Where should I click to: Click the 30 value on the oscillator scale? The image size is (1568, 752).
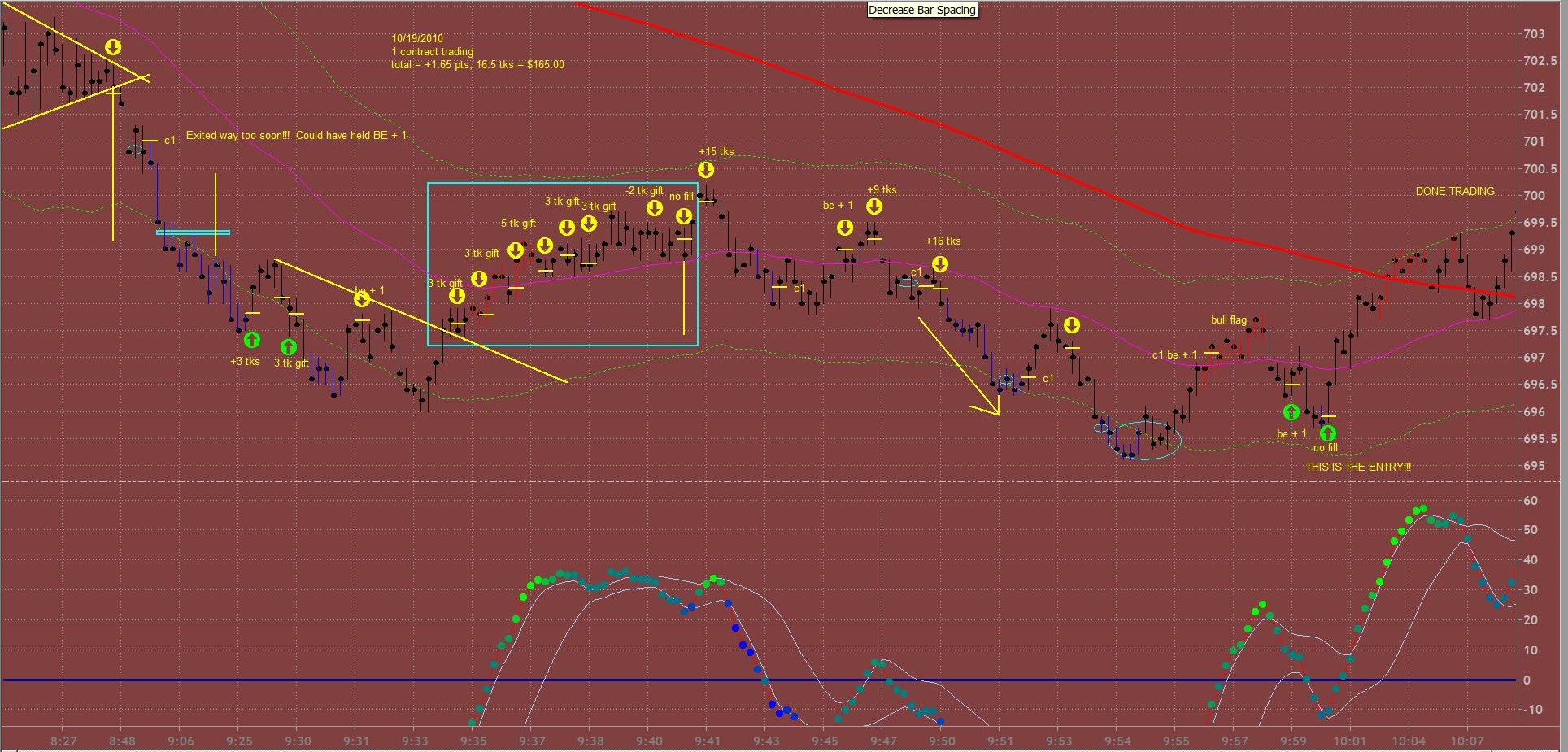click(x=1531, y=589)
